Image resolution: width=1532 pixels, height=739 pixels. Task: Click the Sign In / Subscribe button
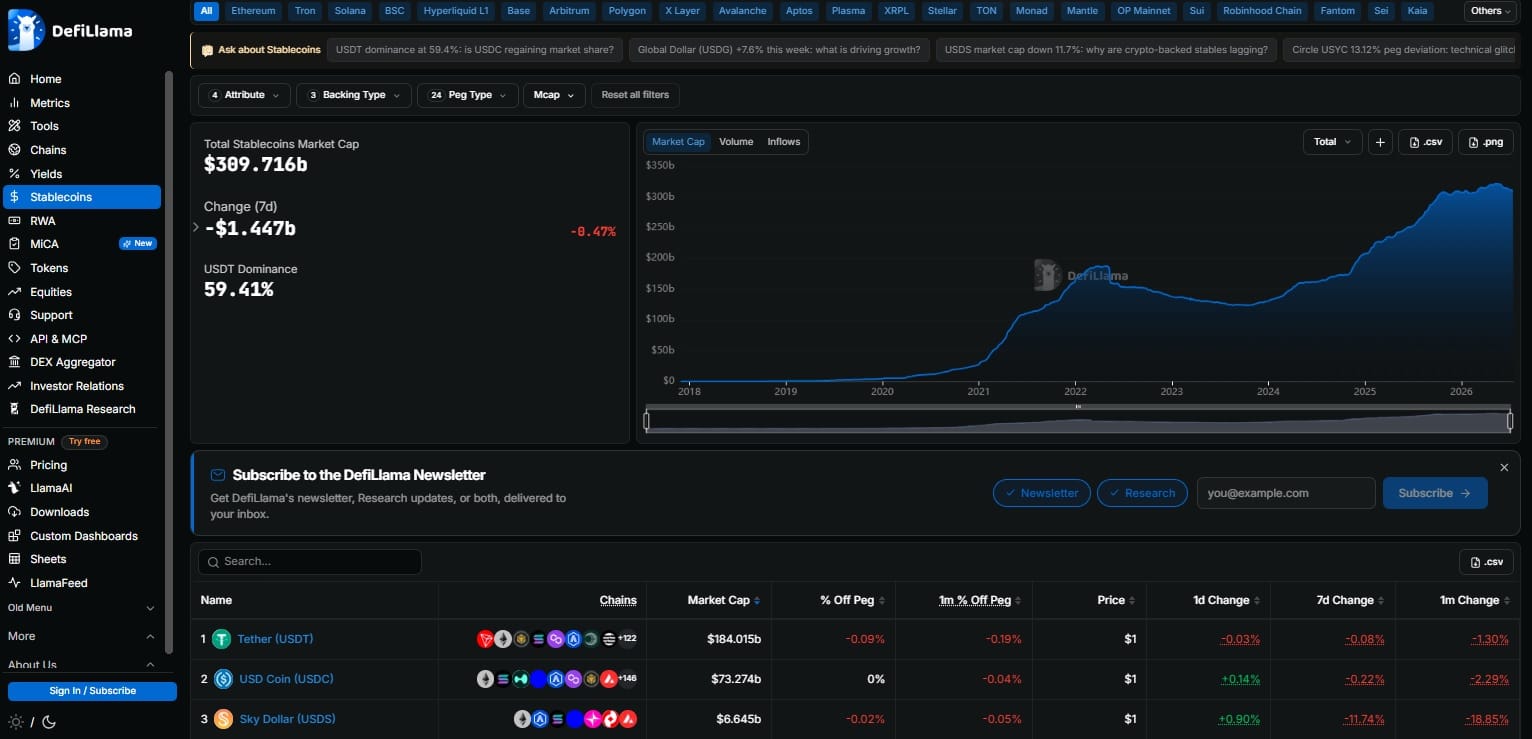[x=92, y=691]
